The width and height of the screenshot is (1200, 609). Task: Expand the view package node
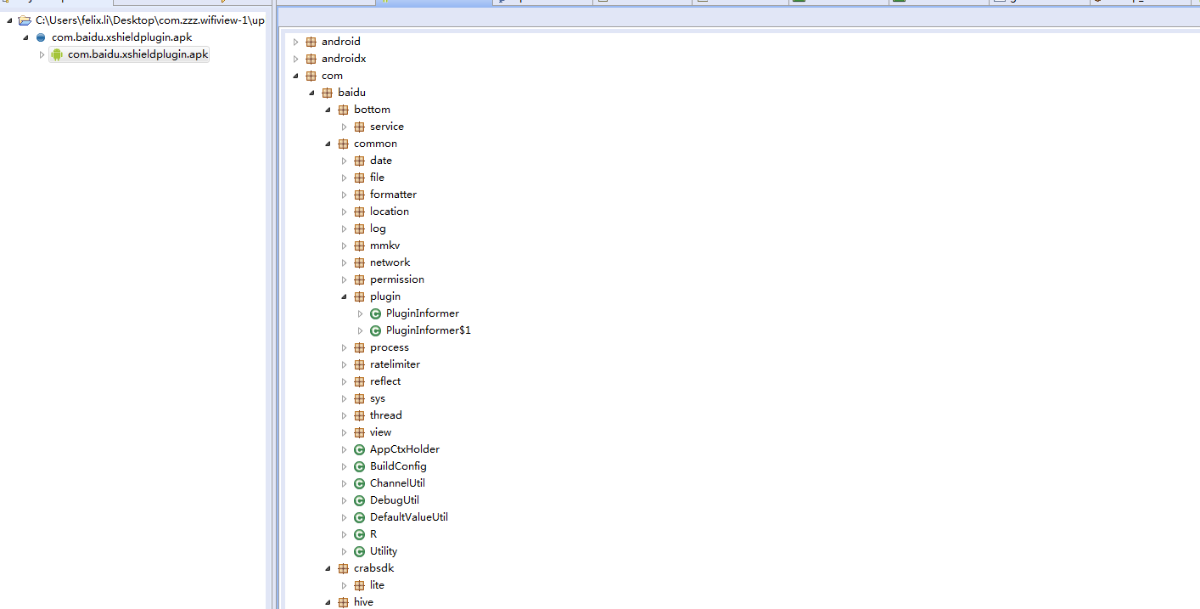pyautogui.click(x=344, y=433)
